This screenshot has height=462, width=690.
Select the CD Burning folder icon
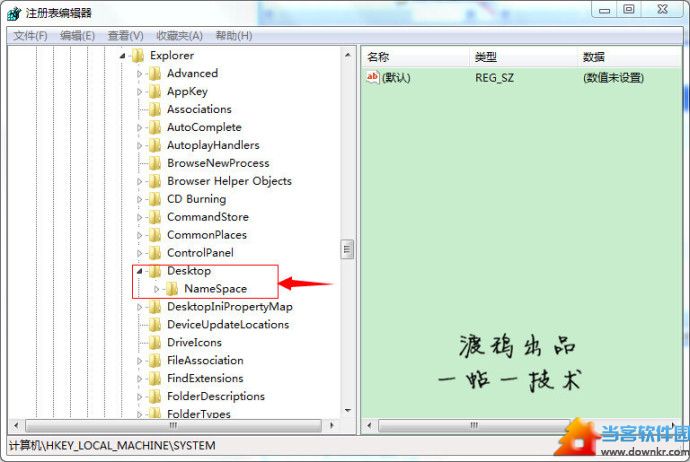[x=155, y=199]
